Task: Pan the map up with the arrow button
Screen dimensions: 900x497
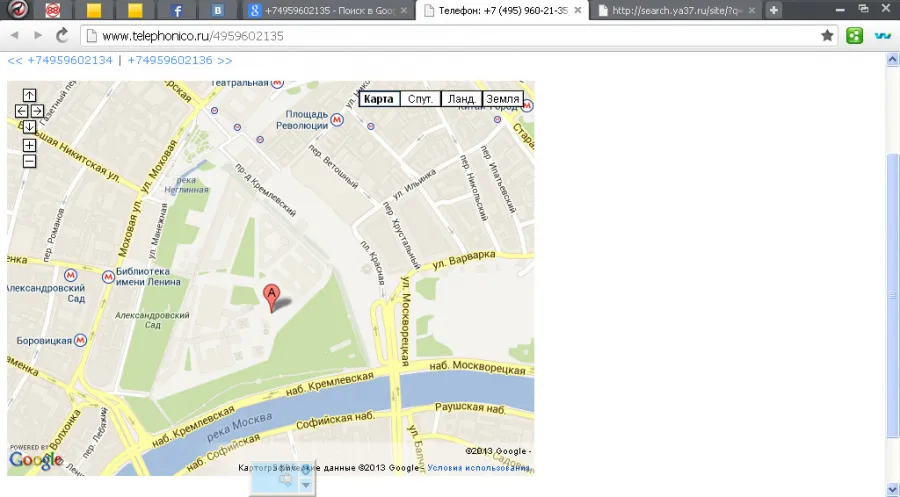Action: pyautogui.click(x=29, y=95)
